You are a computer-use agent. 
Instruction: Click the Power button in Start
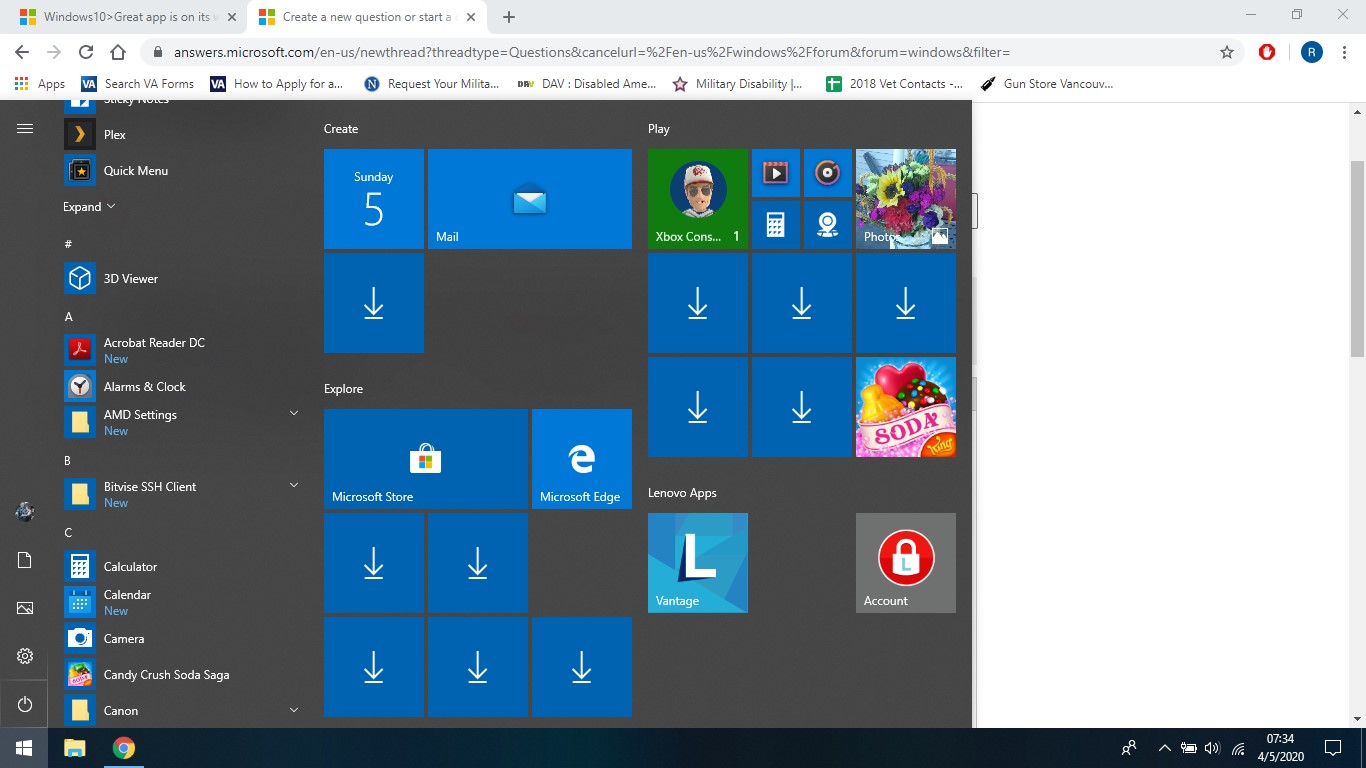click(x=25, y=704)
